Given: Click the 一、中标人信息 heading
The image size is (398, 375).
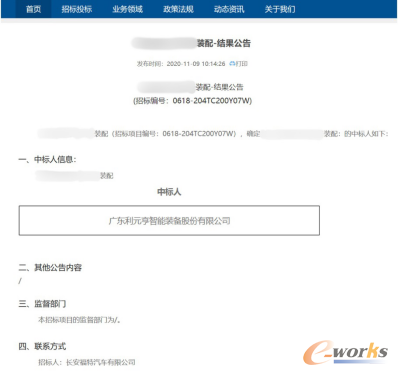Looking at the screenshot, I should pos(47,160).
